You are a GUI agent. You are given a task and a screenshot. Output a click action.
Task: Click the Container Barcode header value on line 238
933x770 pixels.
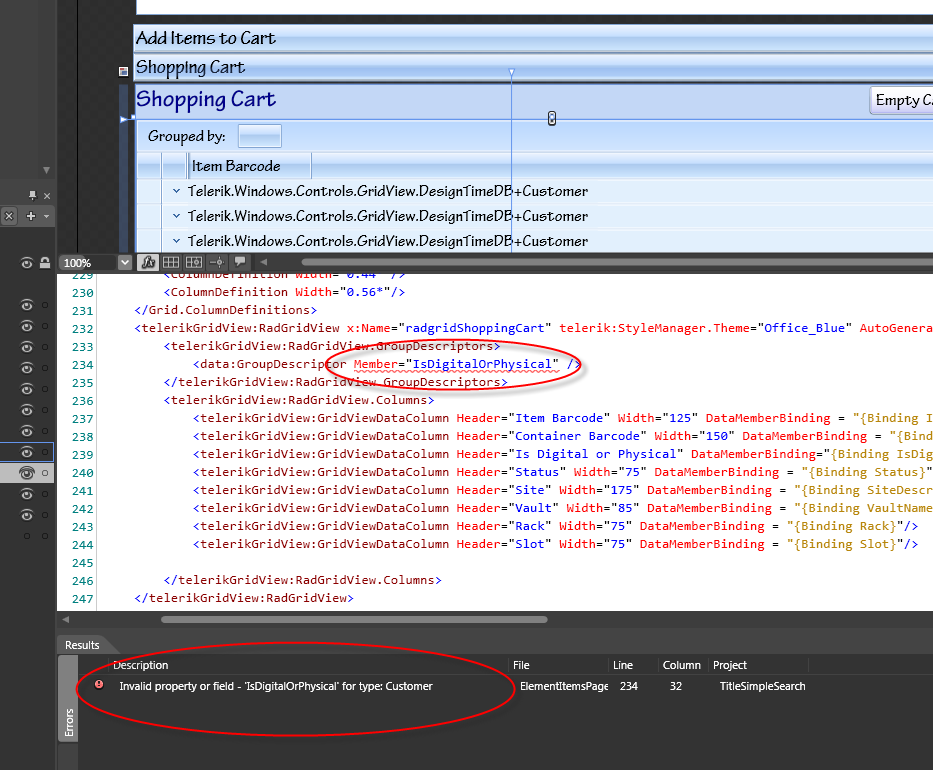coord(577,436)
